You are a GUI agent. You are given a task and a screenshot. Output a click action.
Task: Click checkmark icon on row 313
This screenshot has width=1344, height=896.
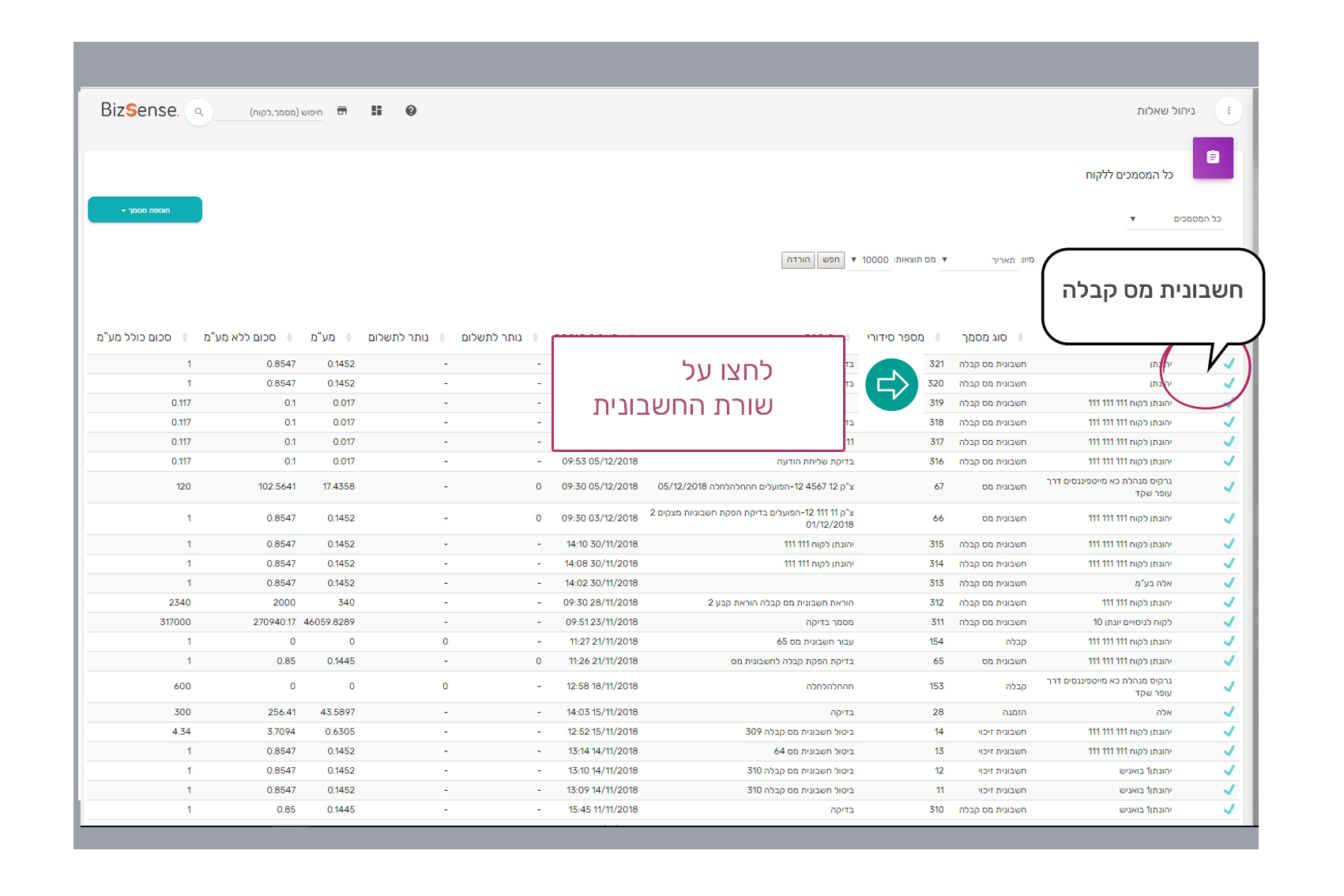pyautogui.click(x=1229, y=582)
